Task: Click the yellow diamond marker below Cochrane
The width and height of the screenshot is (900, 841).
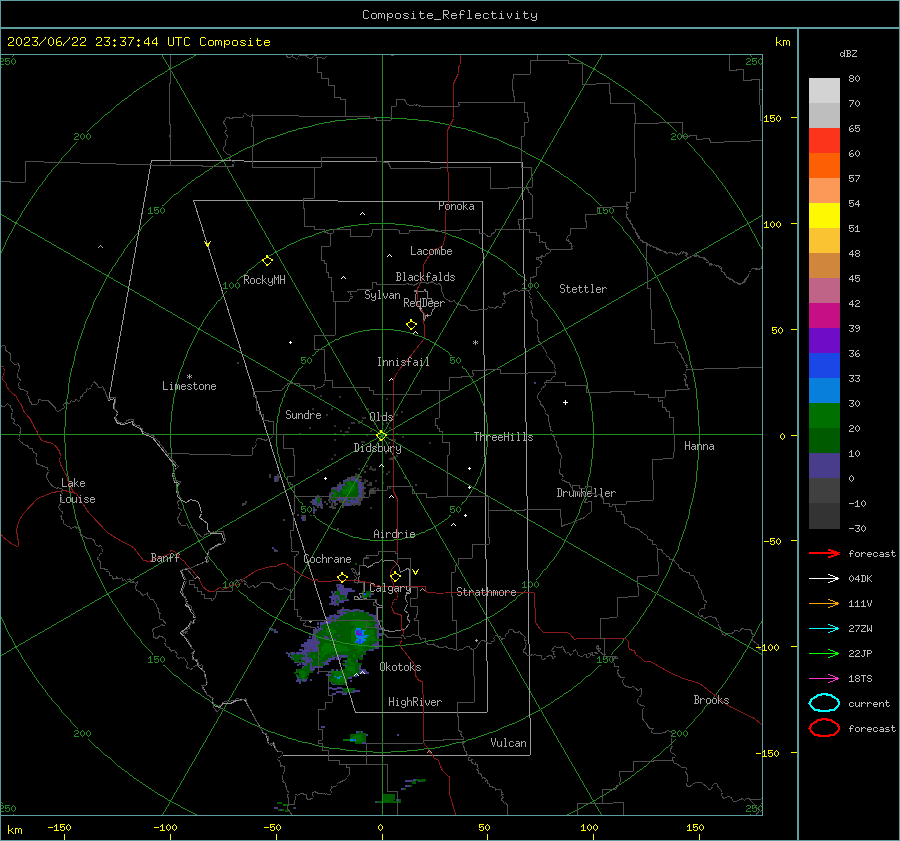Action: [342, 577]
